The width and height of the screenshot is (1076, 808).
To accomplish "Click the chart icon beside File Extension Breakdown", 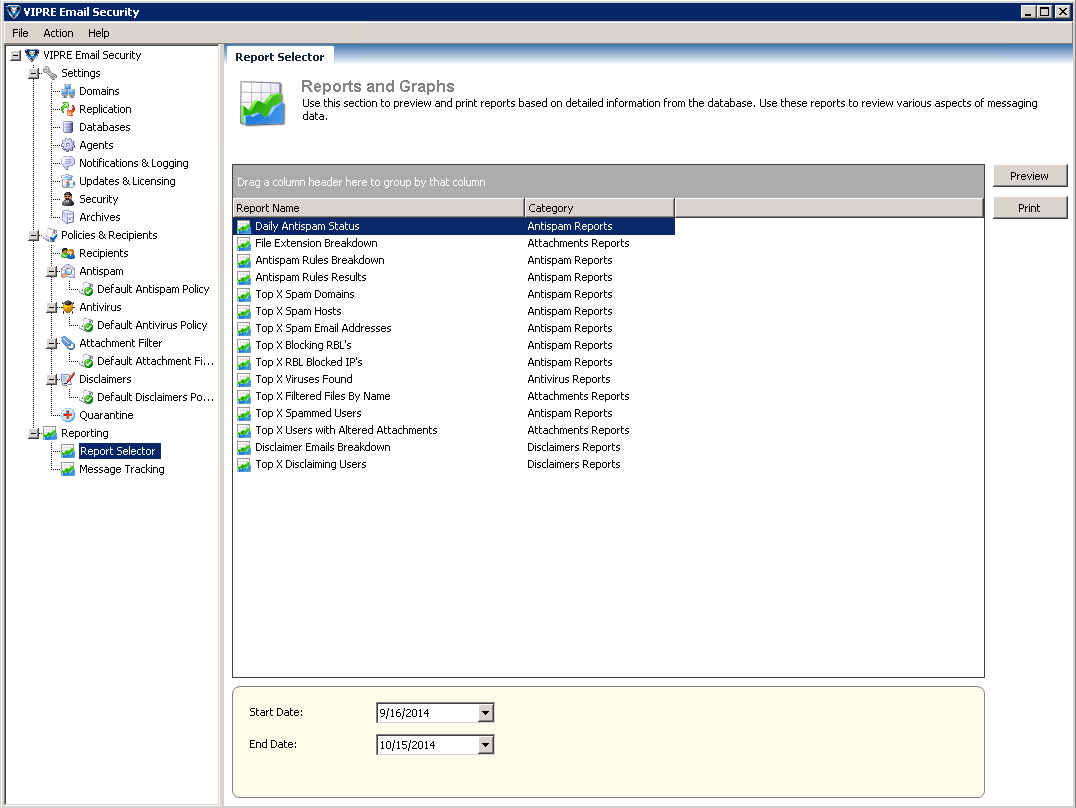I will pos(244,244).
